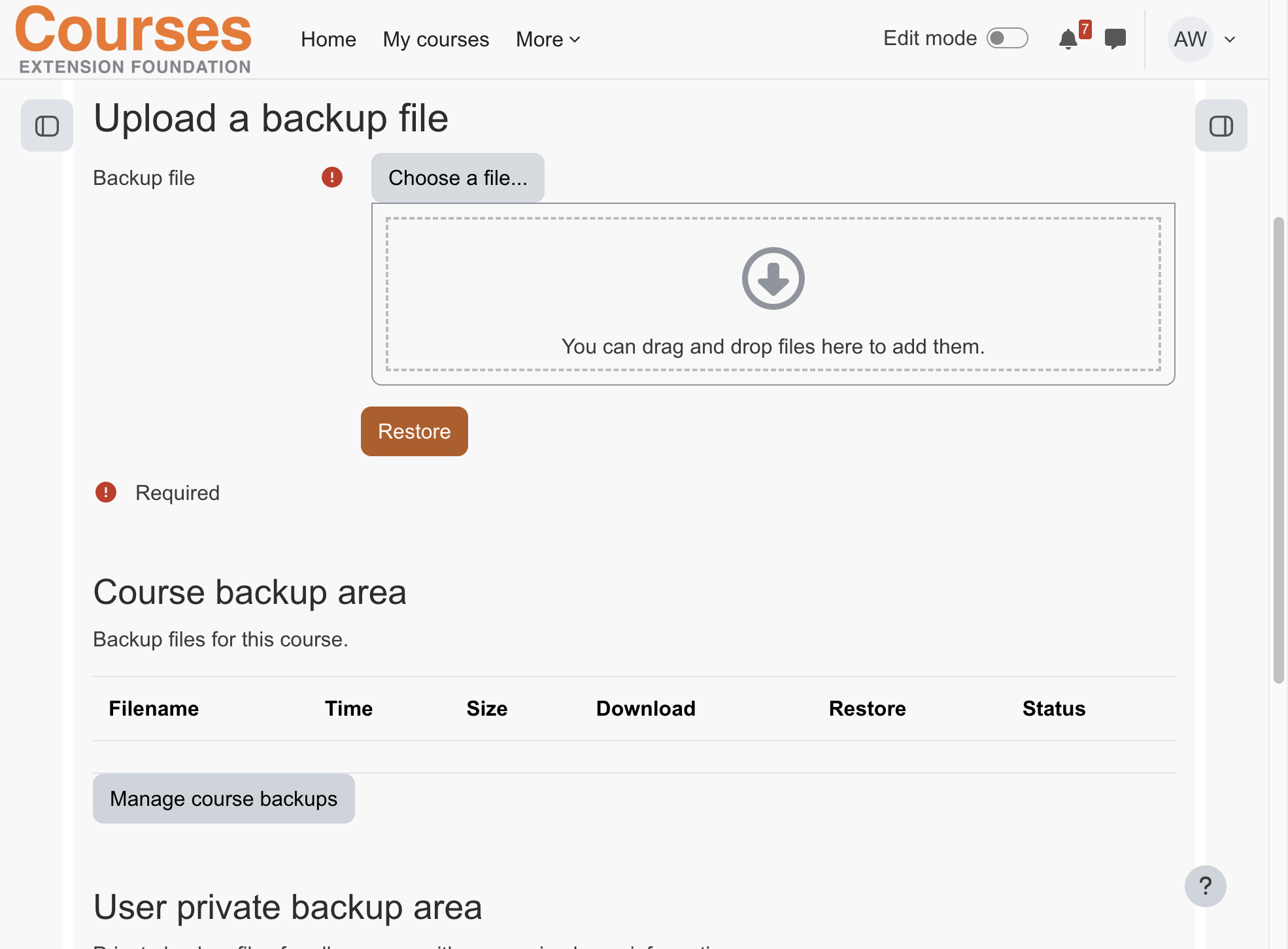This screenshot has height=949, width=1288.
Task: Click the Required legend text
Action: pyautogui.click(x=177, y=493)
